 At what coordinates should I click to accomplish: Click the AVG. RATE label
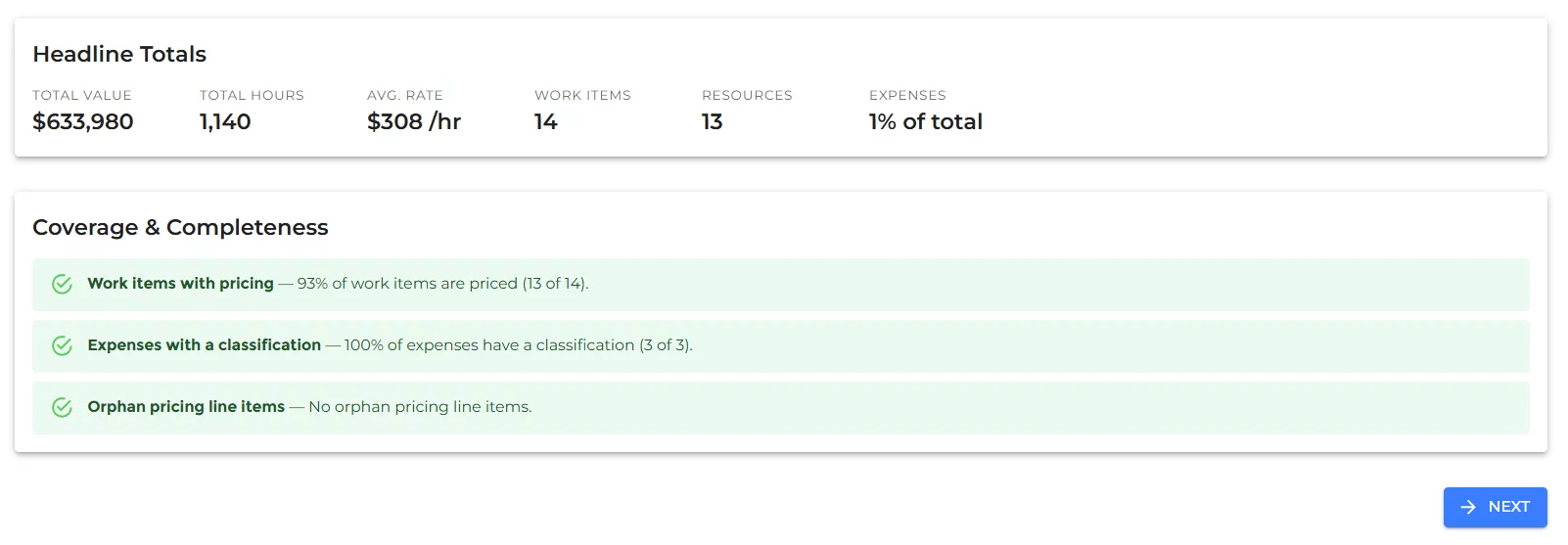pyautogui.click(x=405, y=95)
